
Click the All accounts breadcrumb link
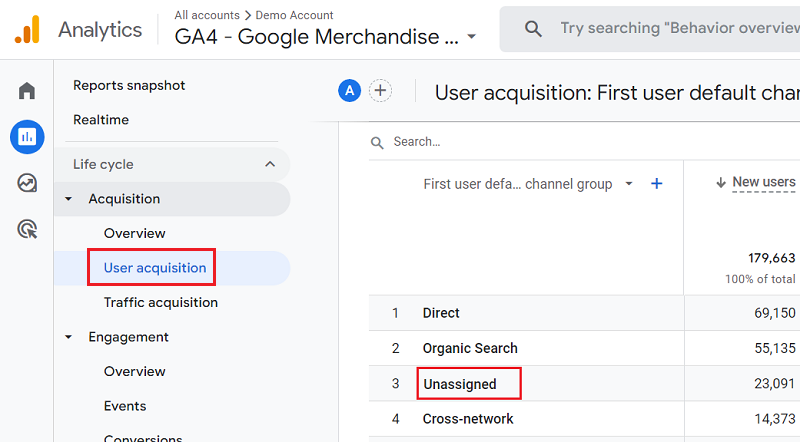tap(207, 15)
